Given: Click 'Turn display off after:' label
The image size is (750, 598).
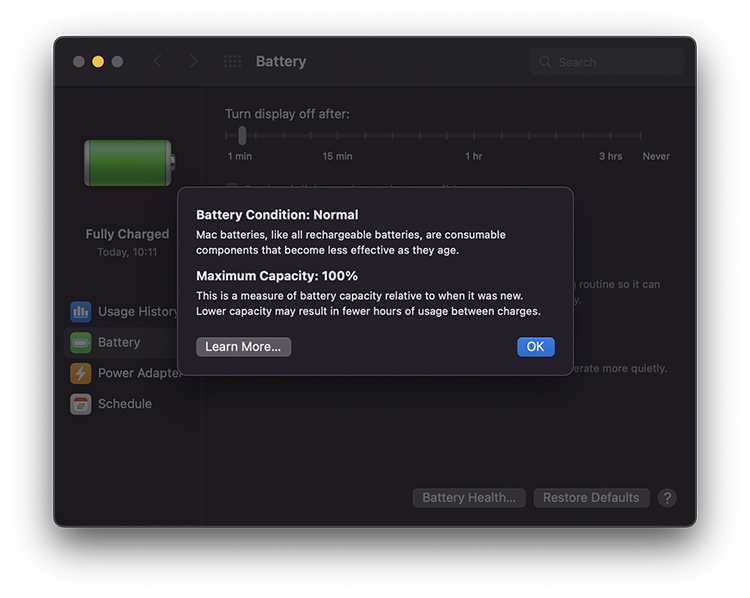Looking at the screenshot, I should pos(287,114).
